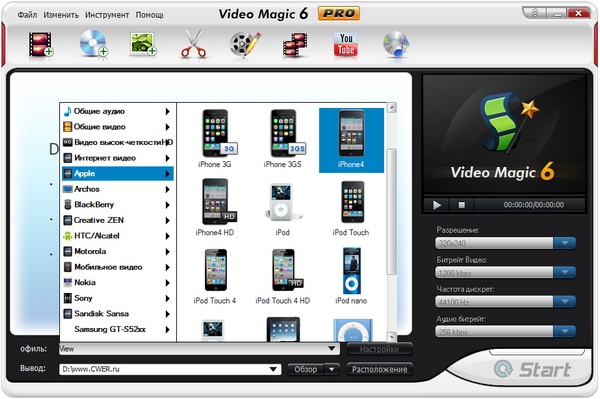This screenshot has height=399, width=600.
Task: Select the iPad icon in bottom row
Action: pos(283,329)
